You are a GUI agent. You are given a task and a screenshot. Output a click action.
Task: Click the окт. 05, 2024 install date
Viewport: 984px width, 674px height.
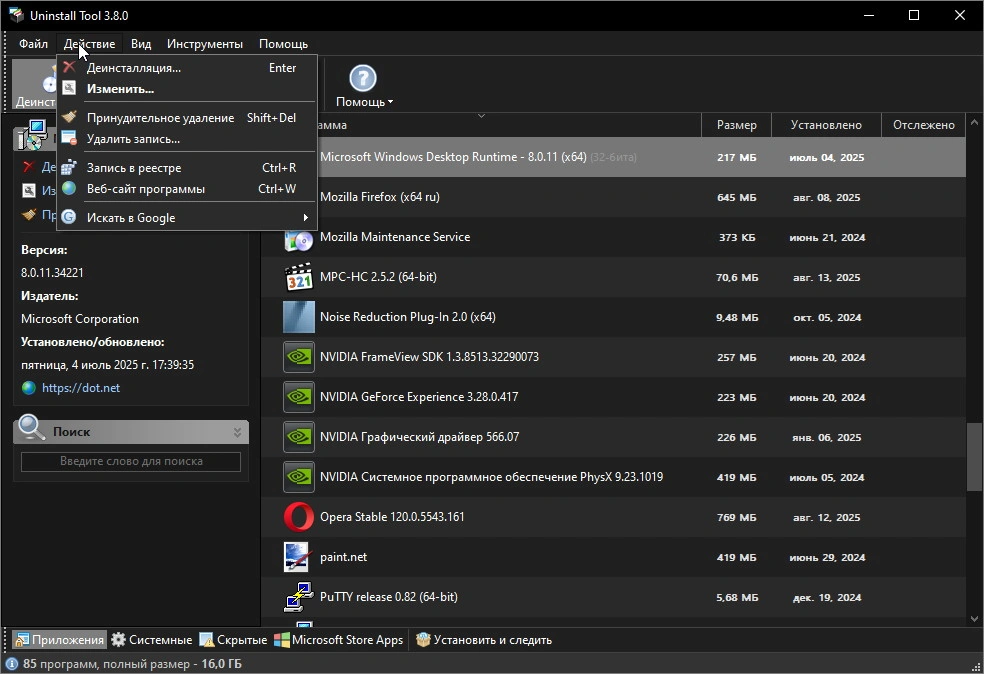point(827,318)
